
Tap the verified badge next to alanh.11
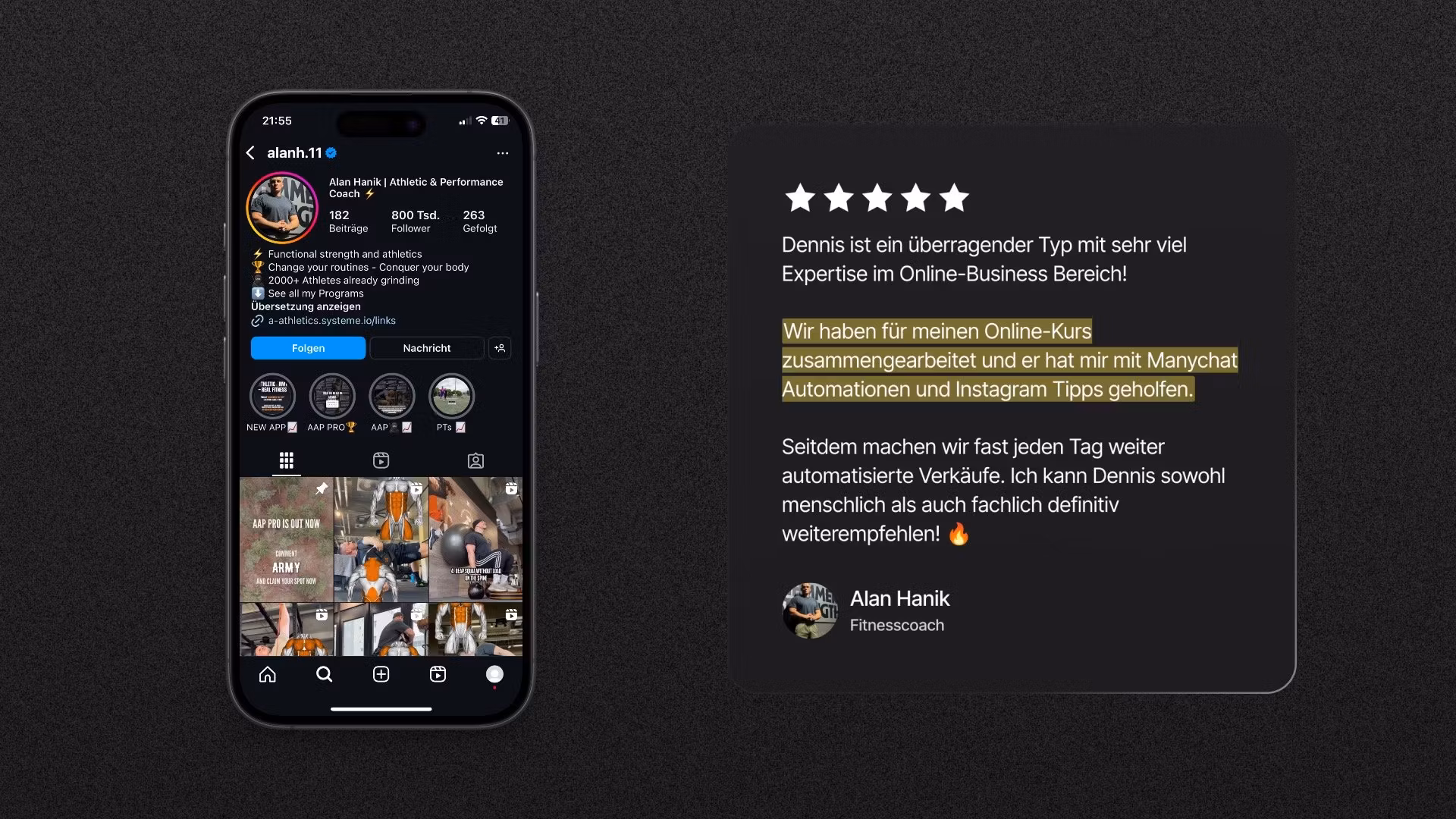(331, 153)
